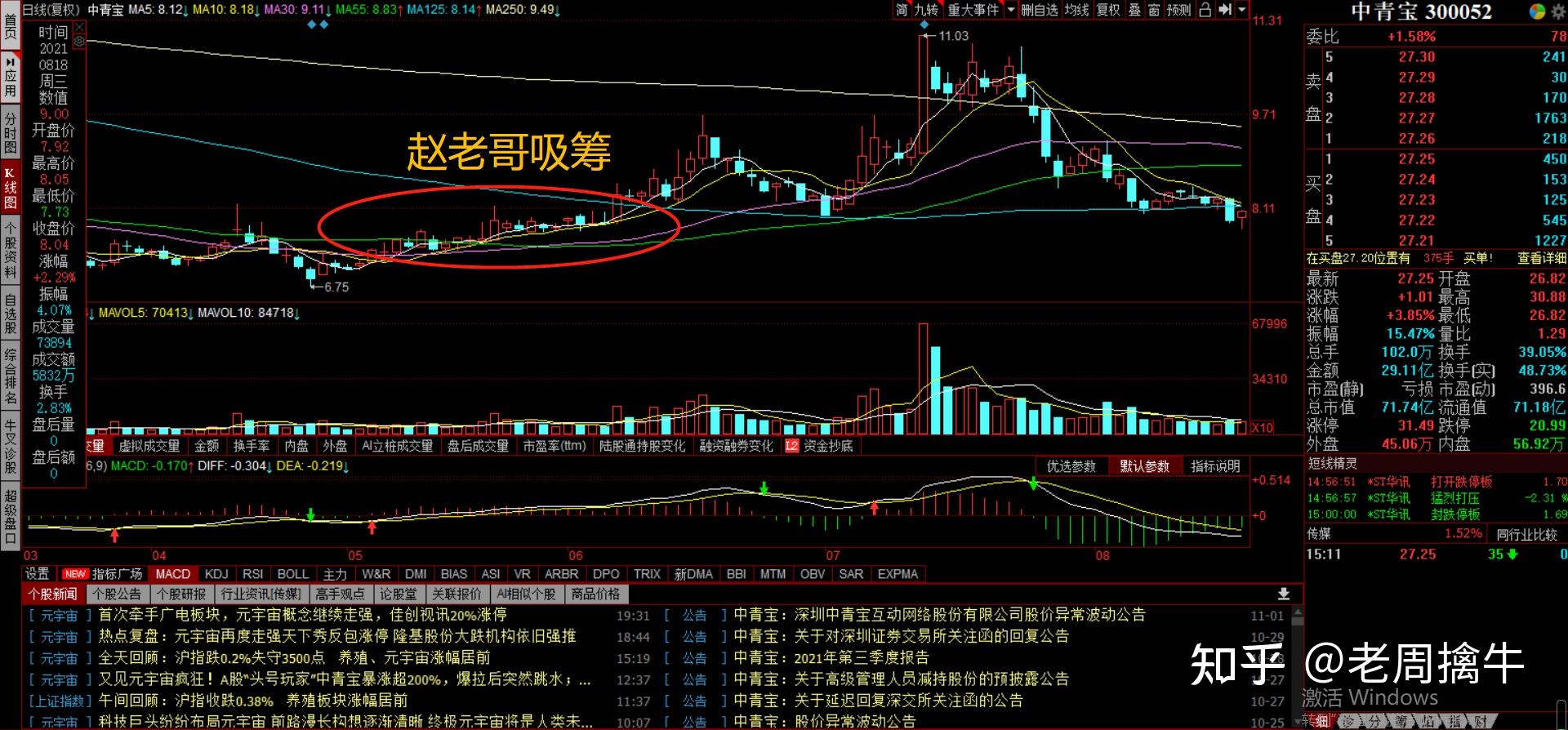Click sell level 5 price 27.30

click(1416, 57)
